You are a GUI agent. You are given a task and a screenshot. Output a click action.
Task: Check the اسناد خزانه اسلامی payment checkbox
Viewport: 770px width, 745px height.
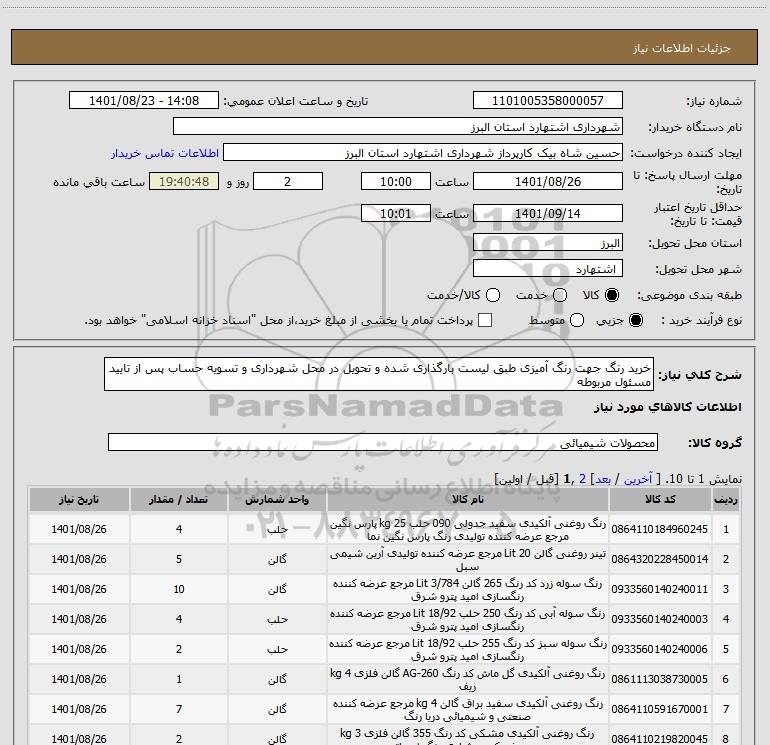(485, 320)
